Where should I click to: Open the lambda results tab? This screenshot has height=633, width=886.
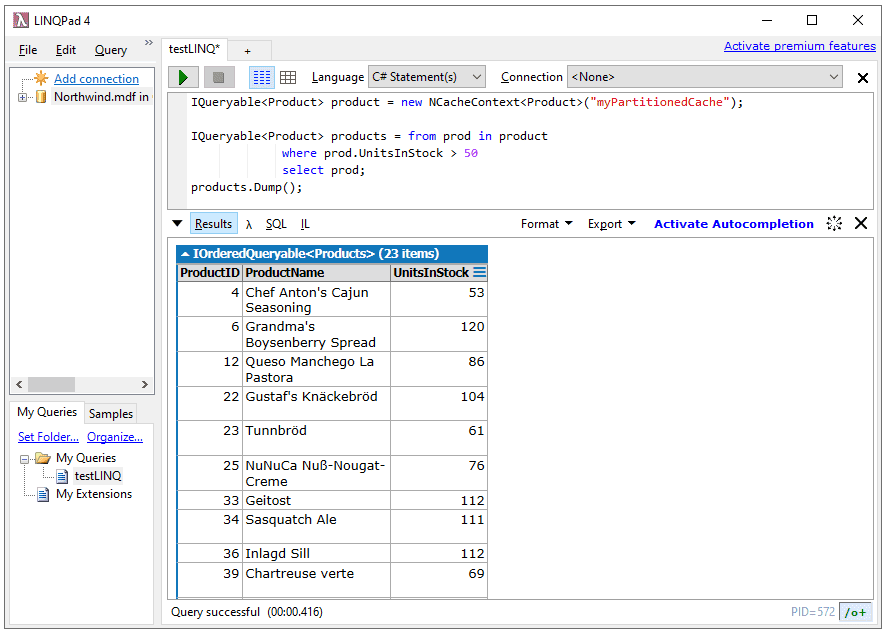tap(249, 224)
